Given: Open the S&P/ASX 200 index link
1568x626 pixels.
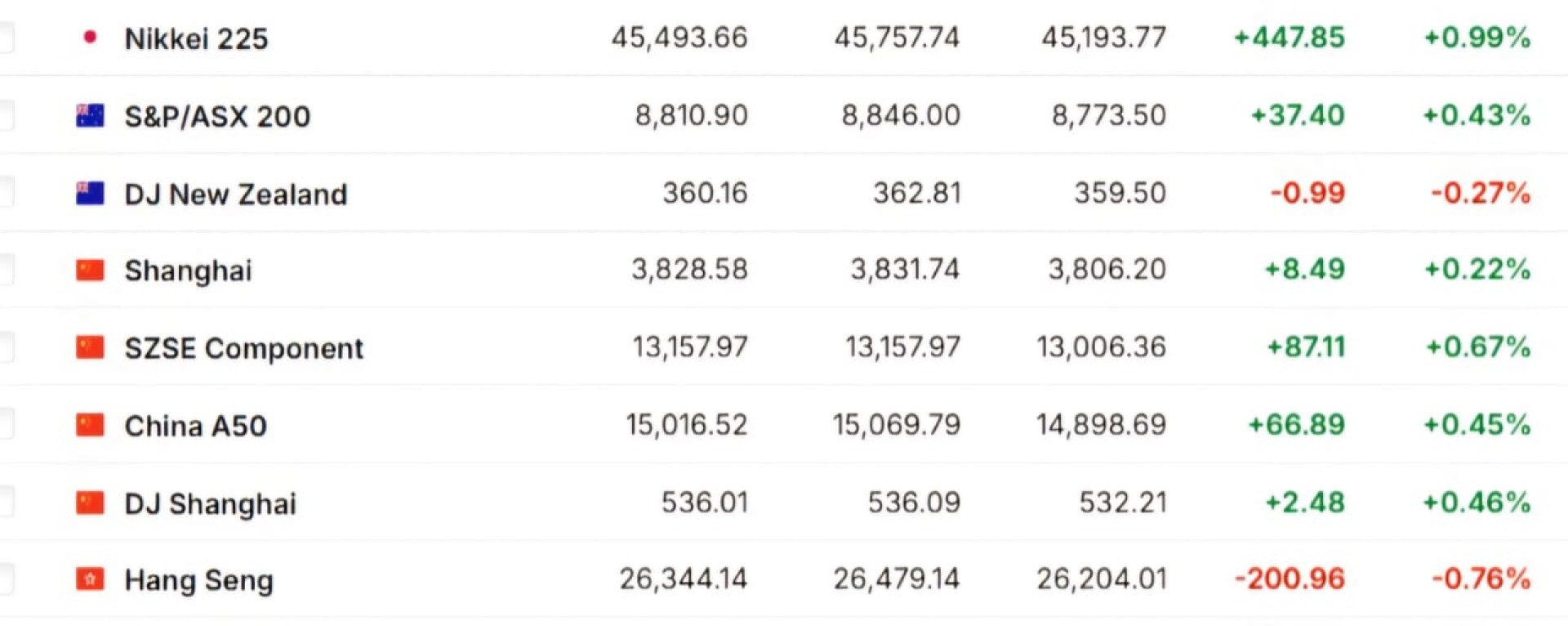Looking at the screenshot, I should tap(217, 116).
